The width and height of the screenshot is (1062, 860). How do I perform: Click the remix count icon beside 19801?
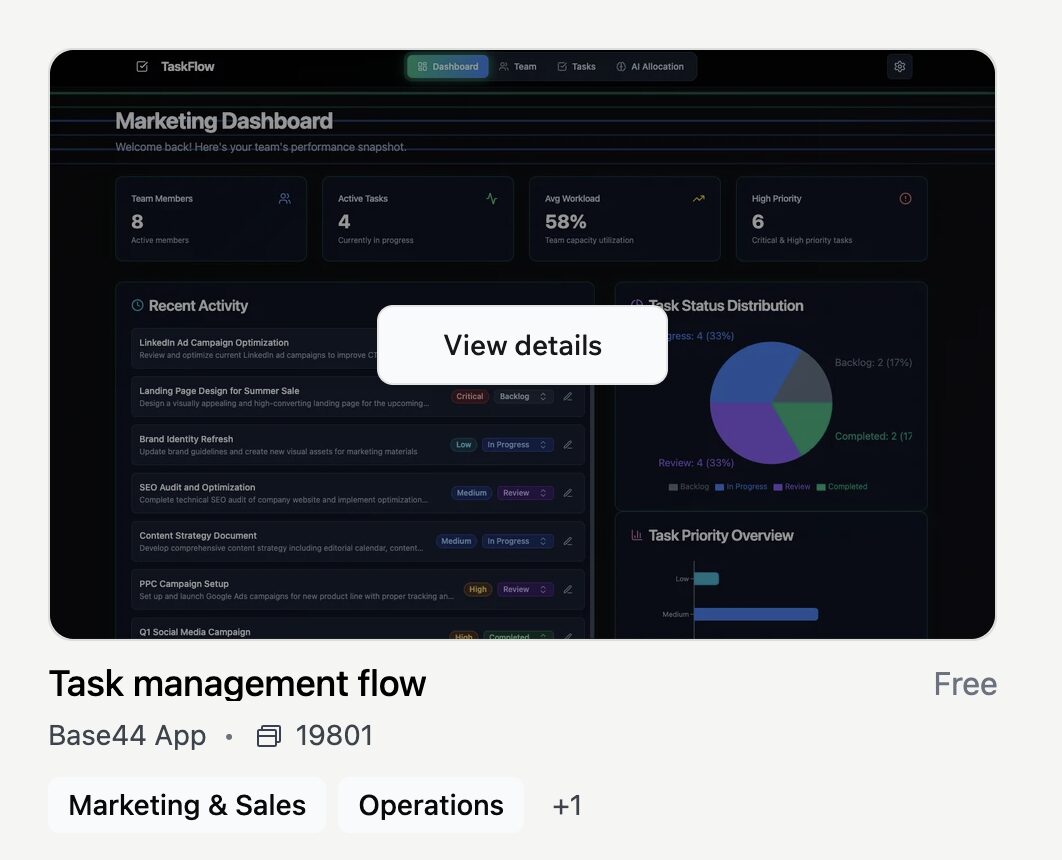point(269,737)
